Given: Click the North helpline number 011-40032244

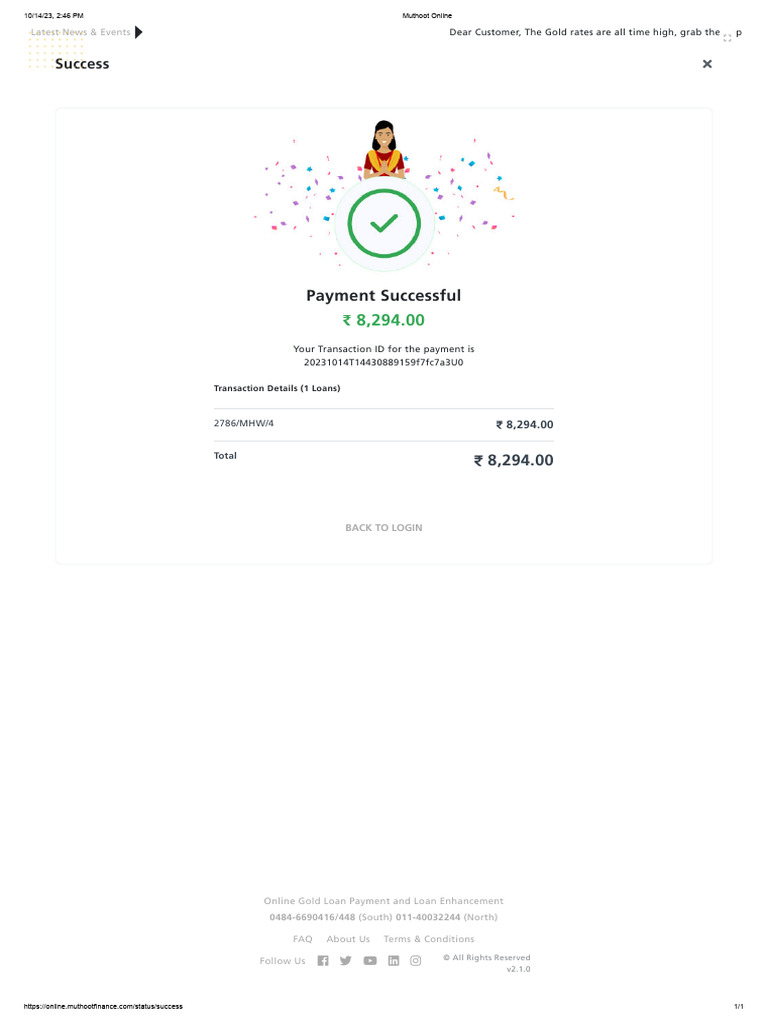Looking at the screenshot, I should pyautogui.click(x=428, y=917).
